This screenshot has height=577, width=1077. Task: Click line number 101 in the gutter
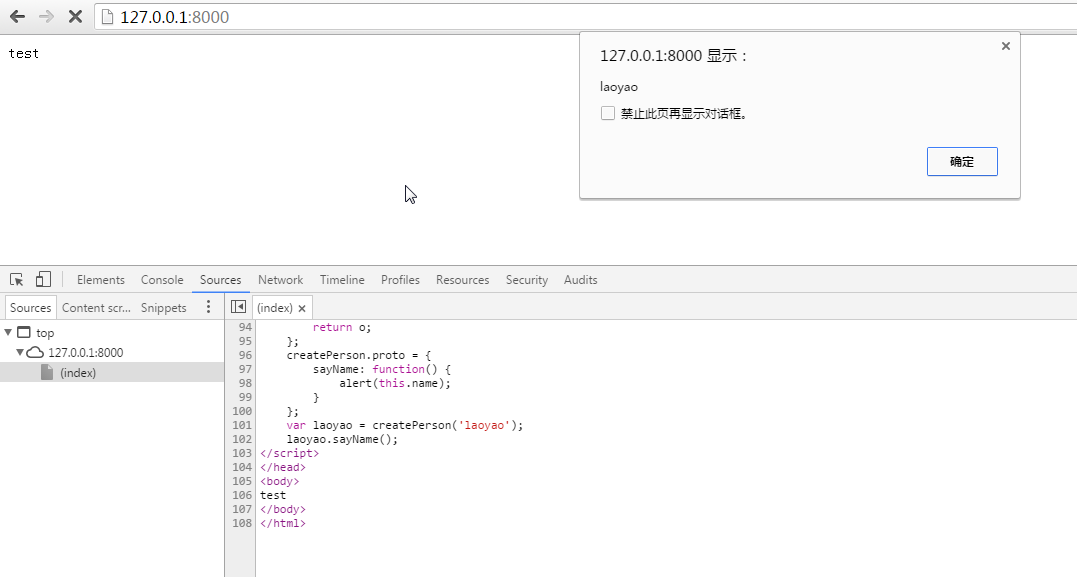coord(242,425)
